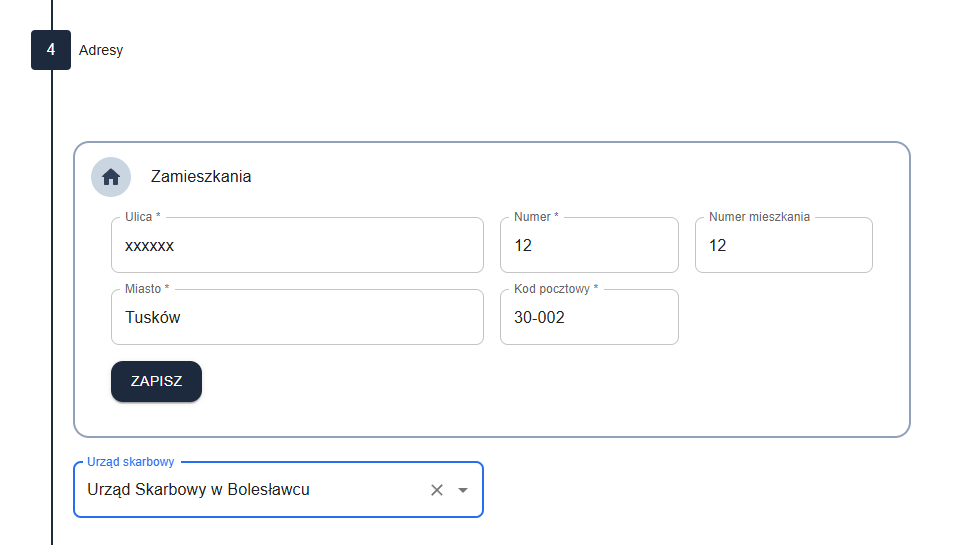Click the Zamieszkania section heading
This screenshot has width=960, height=545.
coord(201,177)
